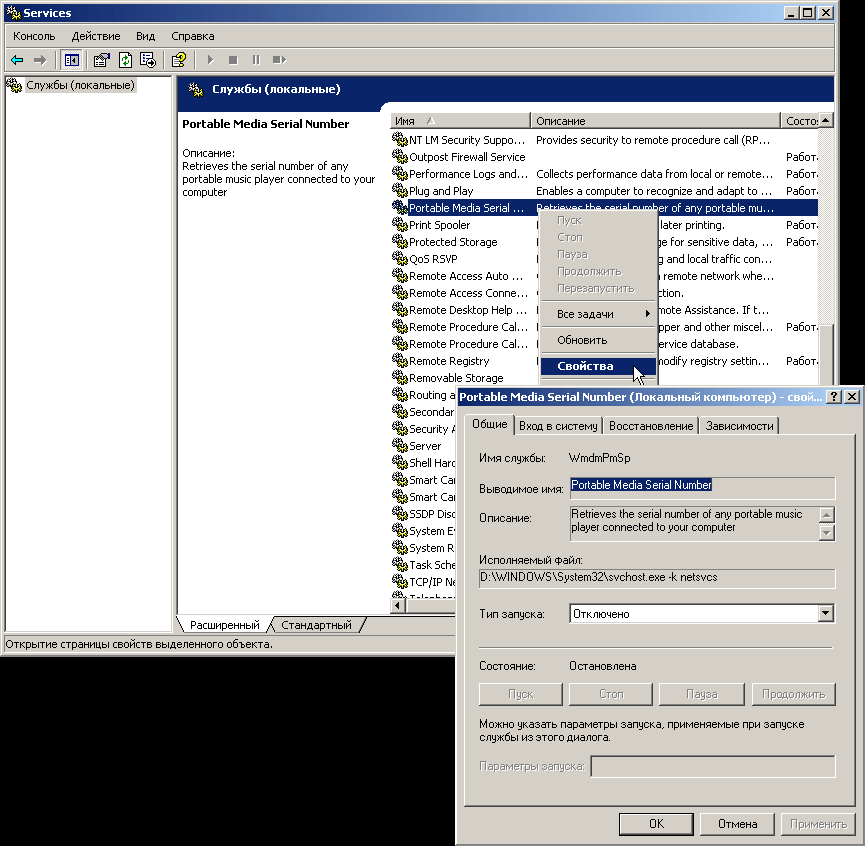Choose Обновить in the context menu
Viewport: 865px width, 846px height.
(598, 340)
